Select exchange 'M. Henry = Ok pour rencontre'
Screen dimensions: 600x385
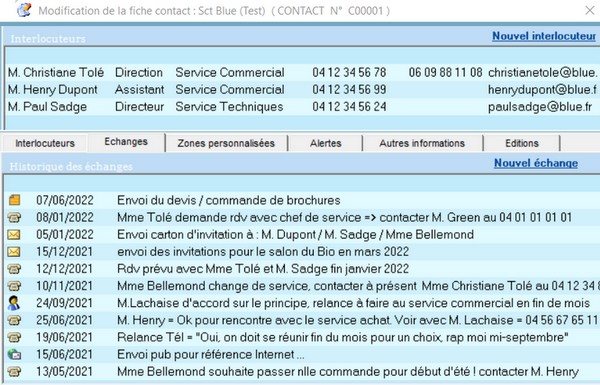pos(357,320)
